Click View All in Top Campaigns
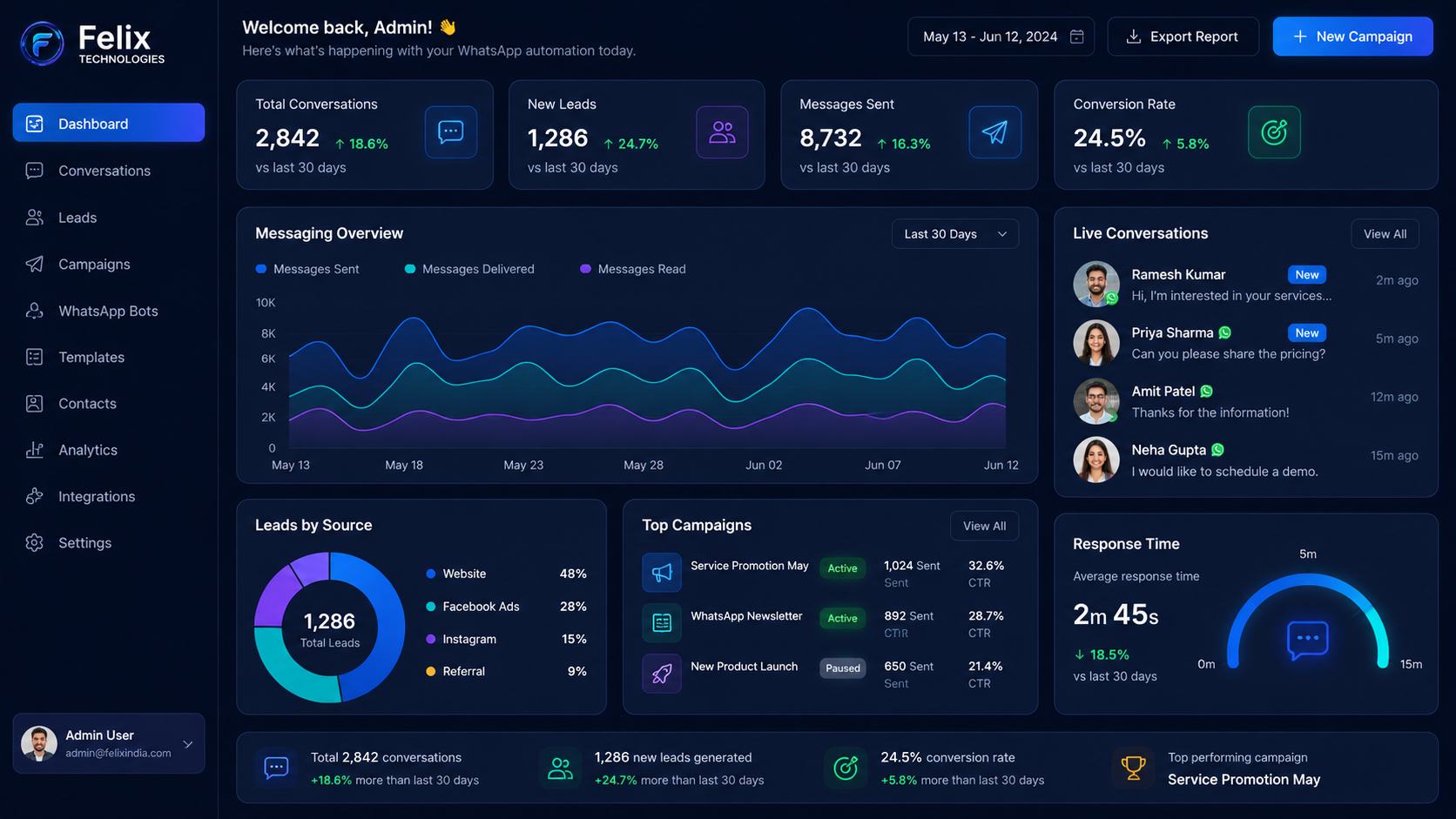1456x819 pixels. tap(984, 526)
